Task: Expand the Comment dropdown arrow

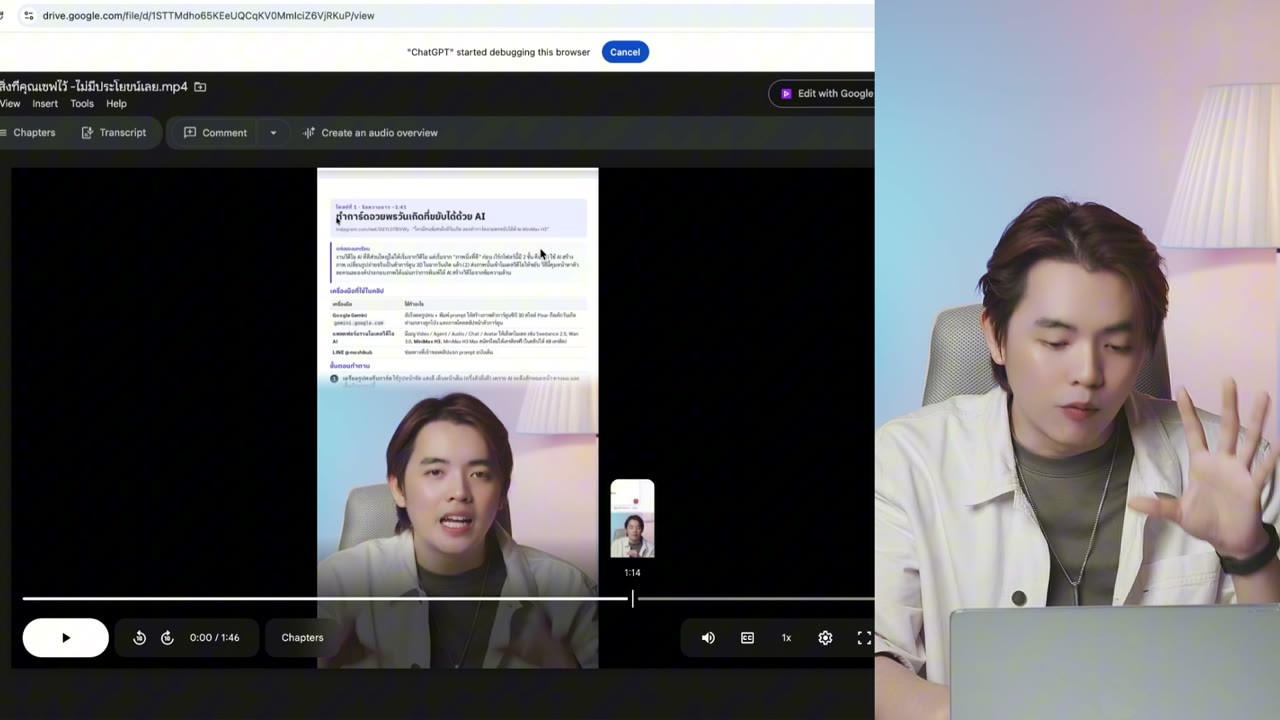Action: [273, 133]
